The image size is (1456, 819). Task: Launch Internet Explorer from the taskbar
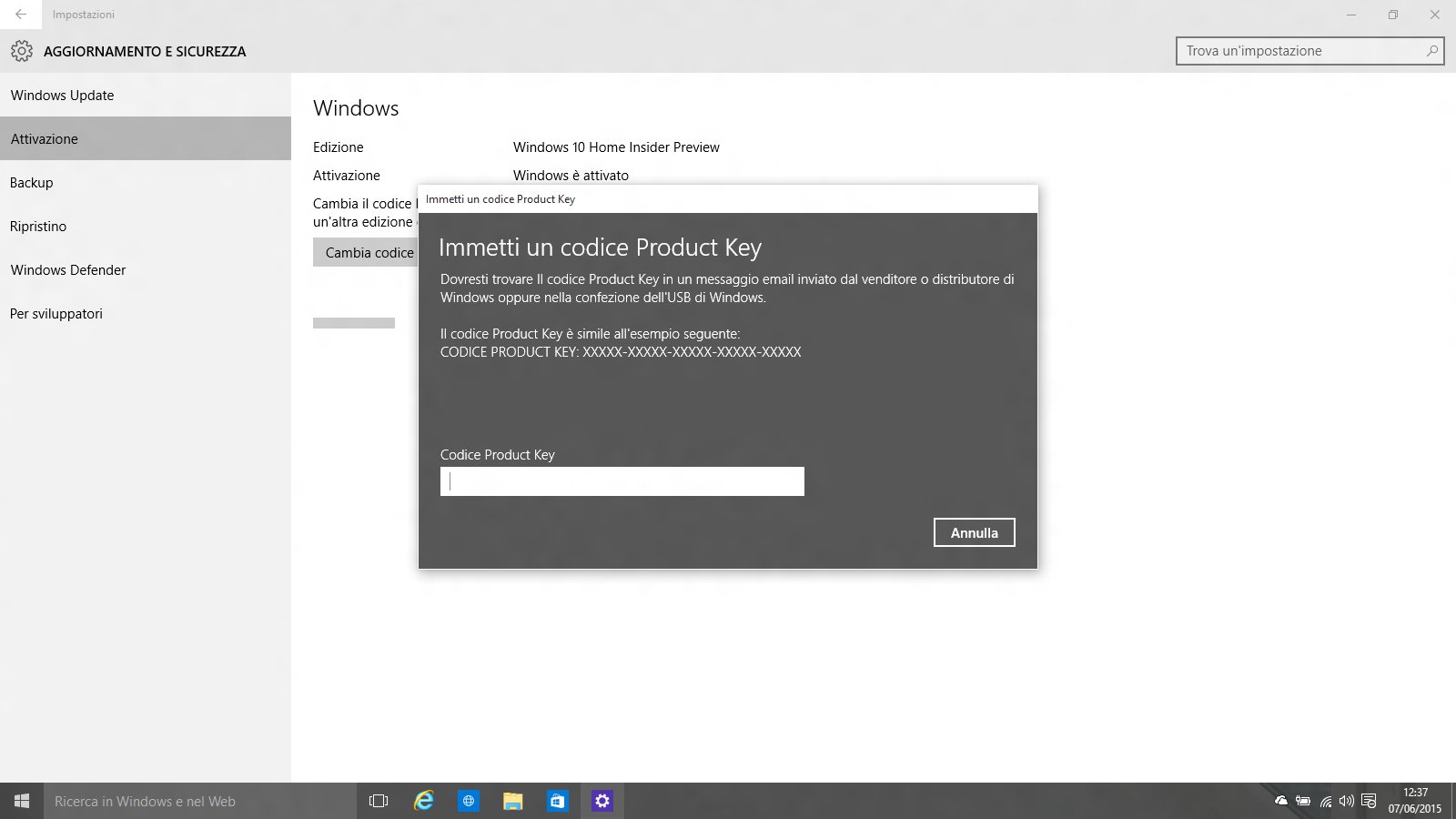(424, 801)
